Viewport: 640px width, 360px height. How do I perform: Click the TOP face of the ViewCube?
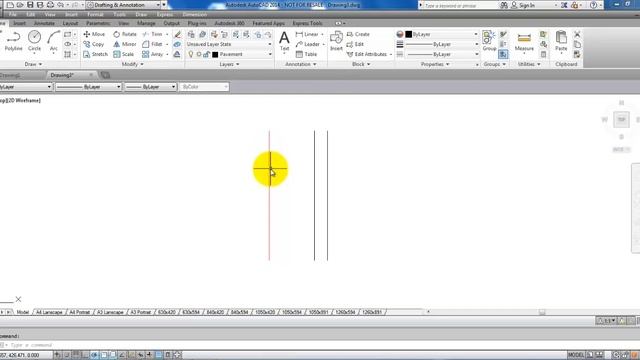pyautogui.click(x=621, y=120)
